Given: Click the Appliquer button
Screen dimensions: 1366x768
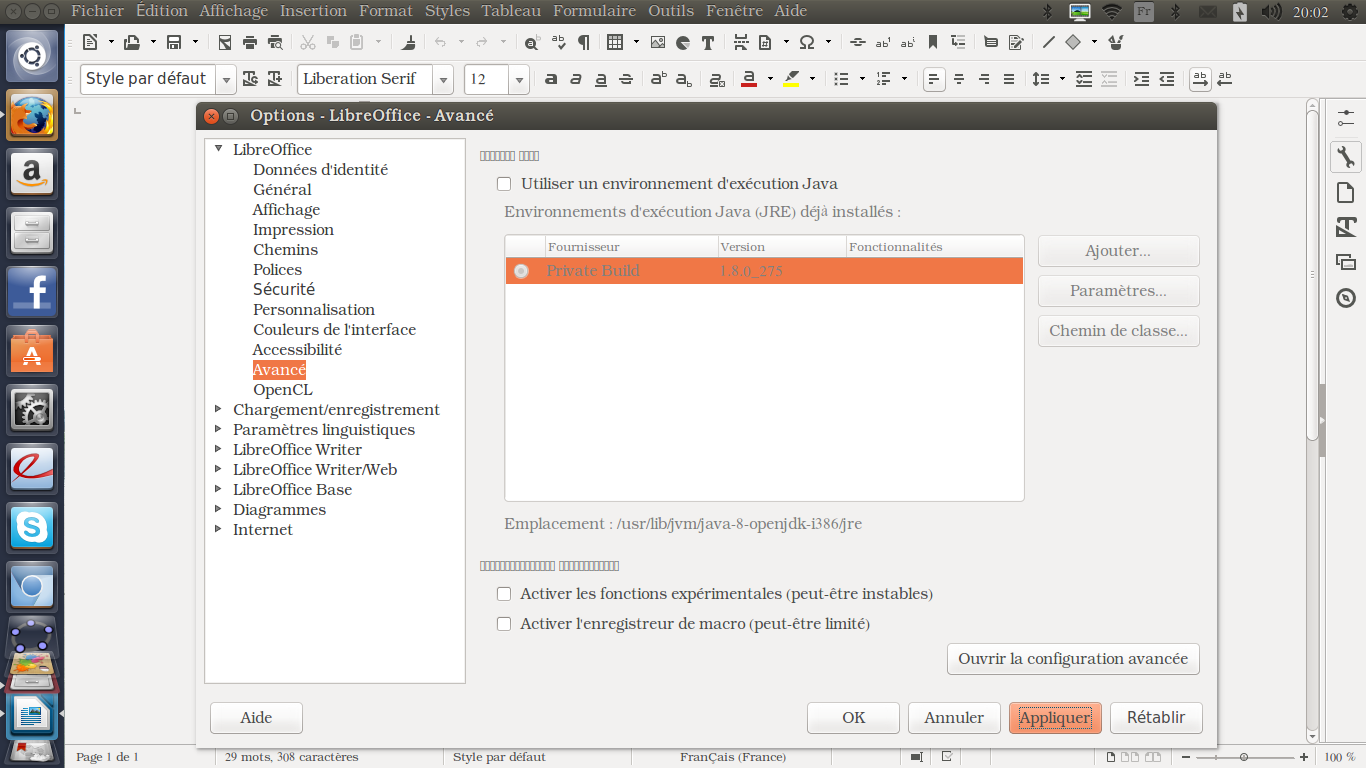Looking at the screenshot, I should pos(1055,718).
